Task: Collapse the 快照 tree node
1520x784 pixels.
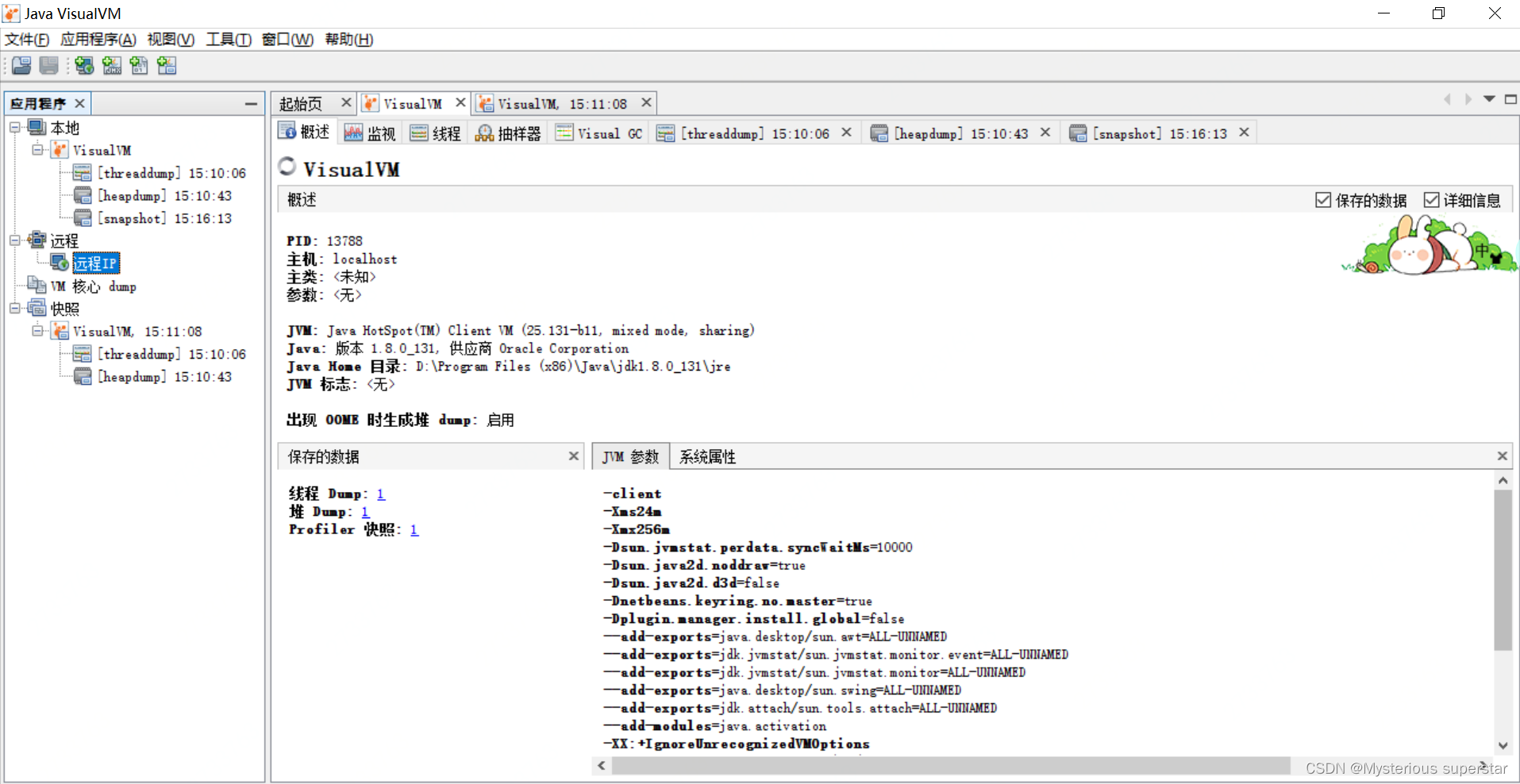Action: tap(15, 308)
